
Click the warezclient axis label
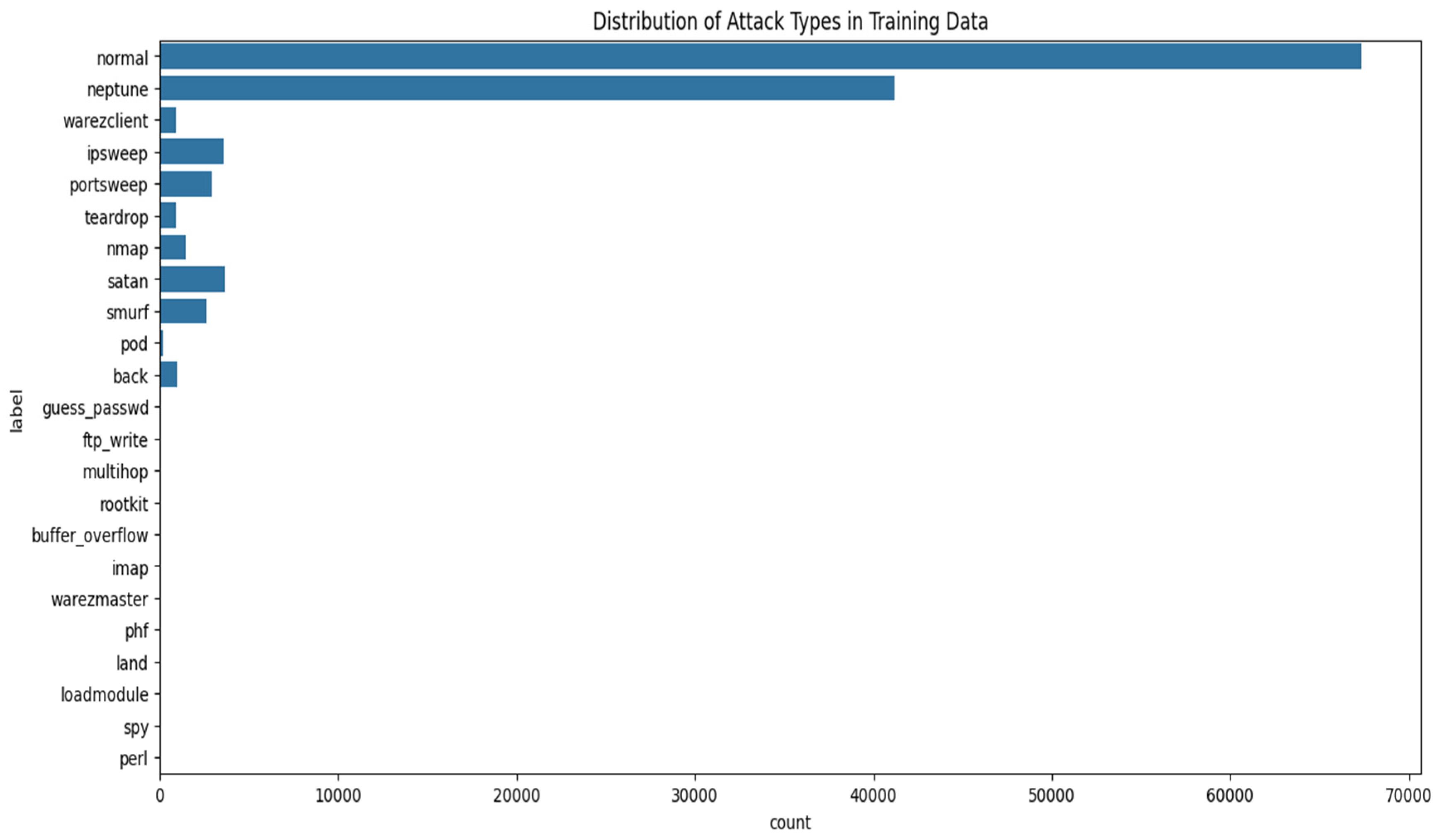click(x=105, y=121)
